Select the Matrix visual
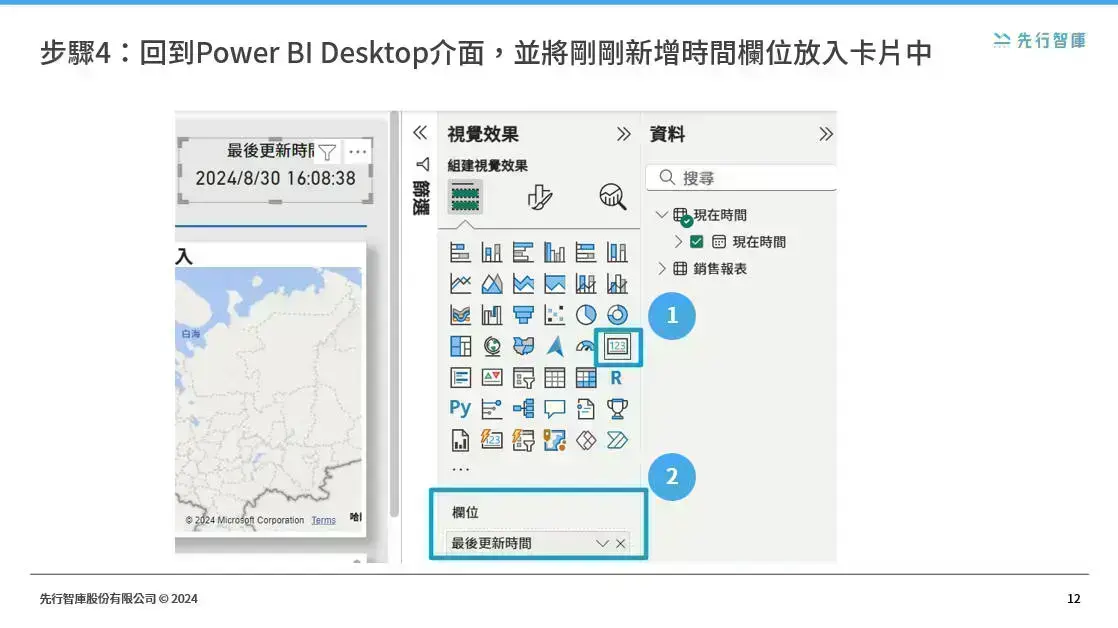This screenshot has height=628, width=1118. point(585,378)
